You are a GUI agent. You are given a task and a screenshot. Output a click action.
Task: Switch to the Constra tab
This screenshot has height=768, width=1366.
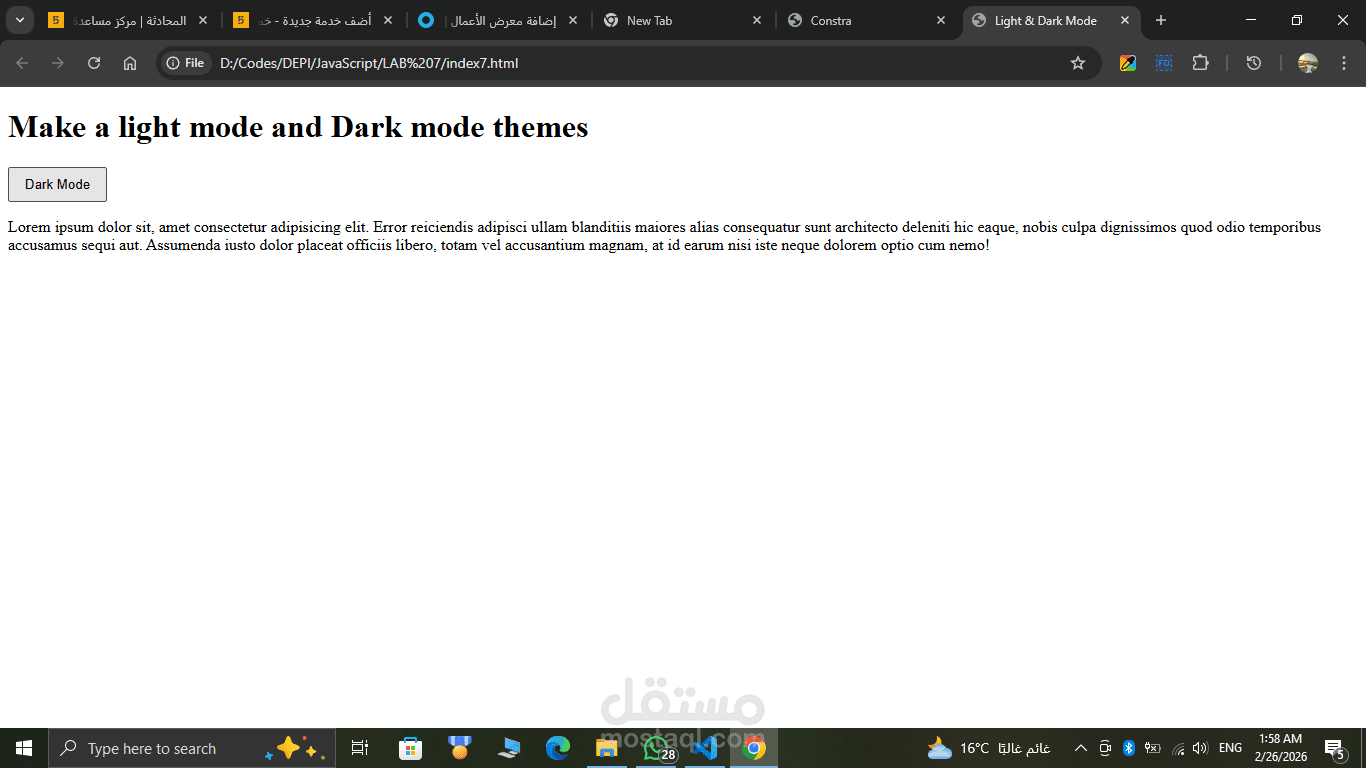click(830, 20)
